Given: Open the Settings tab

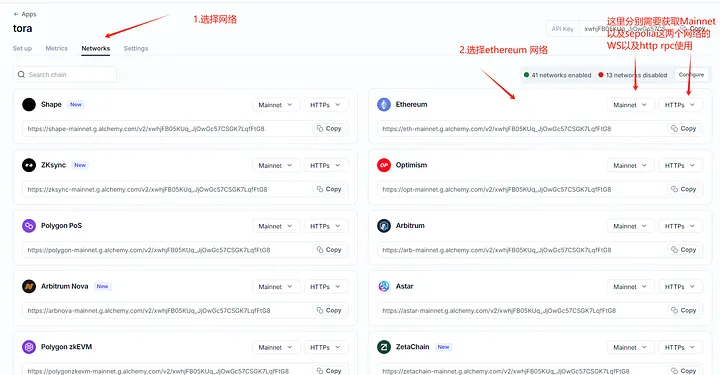Looking at the screenshot, I should click(136, 48).
